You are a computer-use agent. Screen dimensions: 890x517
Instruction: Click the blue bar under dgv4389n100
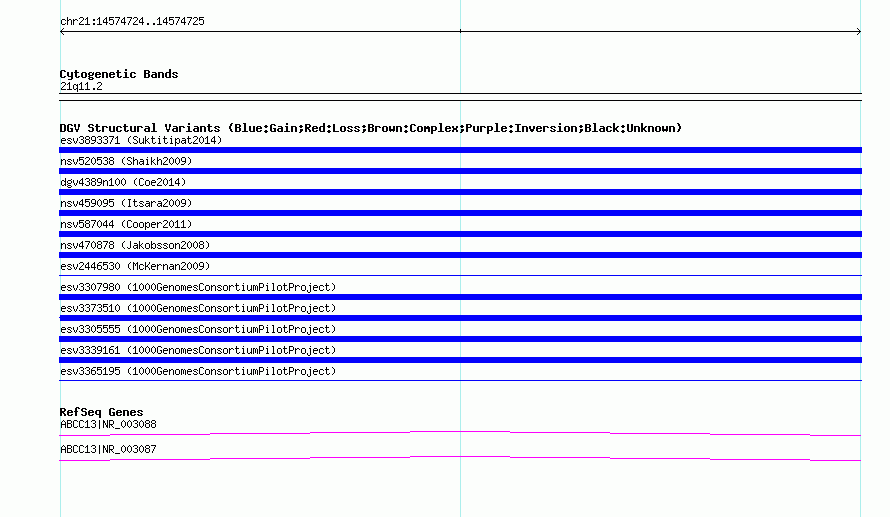click(460, 192)
